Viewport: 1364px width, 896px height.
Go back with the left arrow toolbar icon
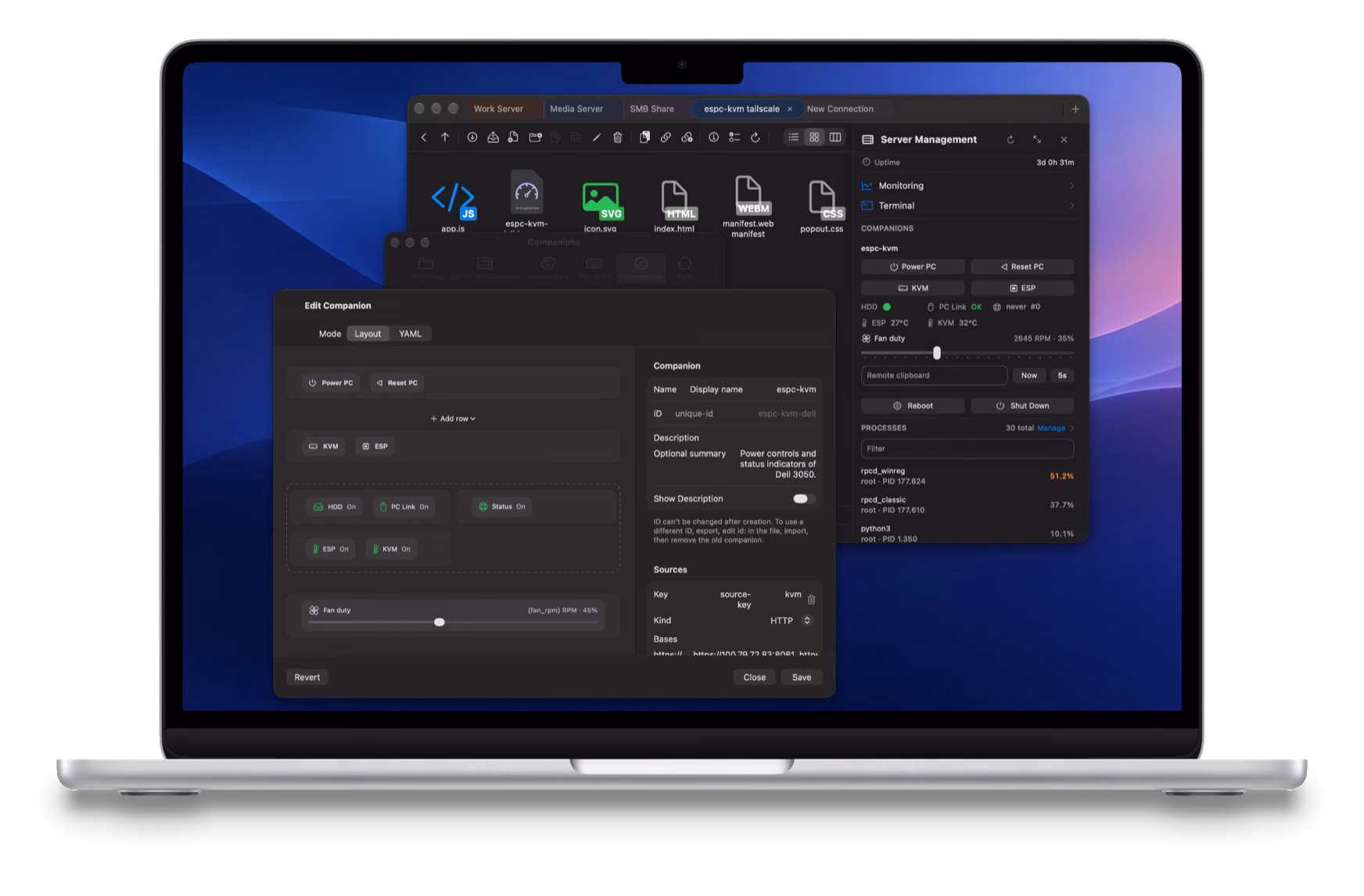424,138
